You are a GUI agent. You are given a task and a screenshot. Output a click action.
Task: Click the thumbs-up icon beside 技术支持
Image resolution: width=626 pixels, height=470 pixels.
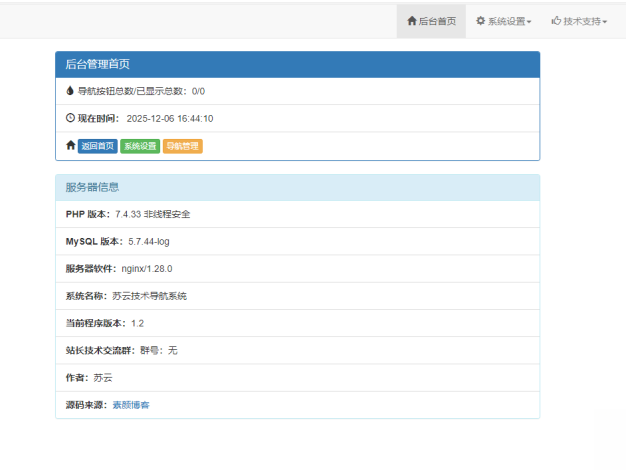(x=556, y=20)
